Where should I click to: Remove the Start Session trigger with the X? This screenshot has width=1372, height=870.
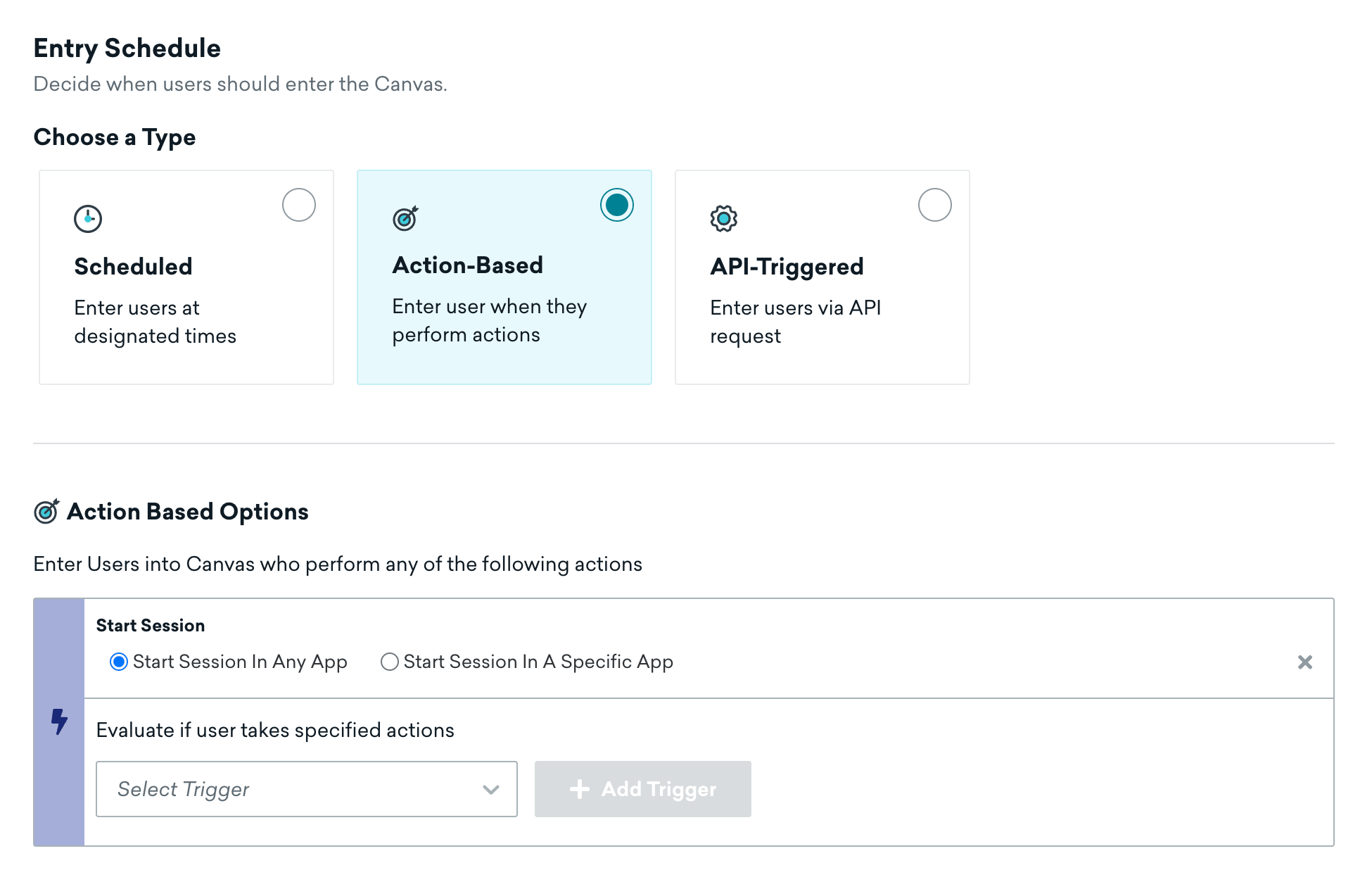point(1305,662)
